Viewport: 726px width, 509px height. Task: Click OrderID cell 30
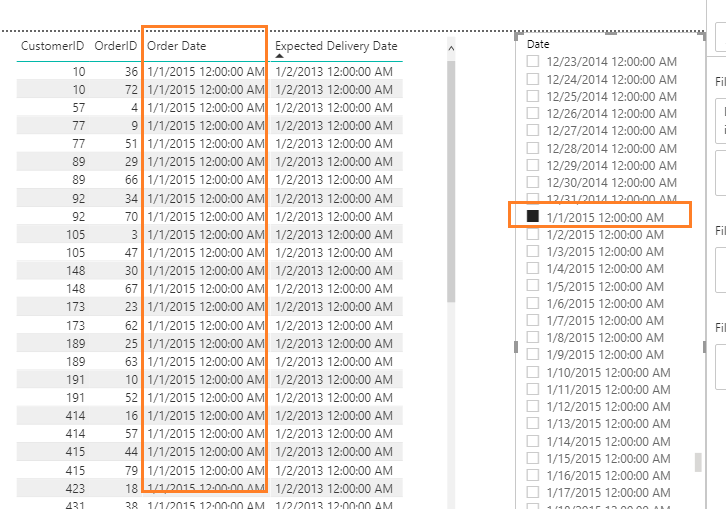(x=131, y=270)
